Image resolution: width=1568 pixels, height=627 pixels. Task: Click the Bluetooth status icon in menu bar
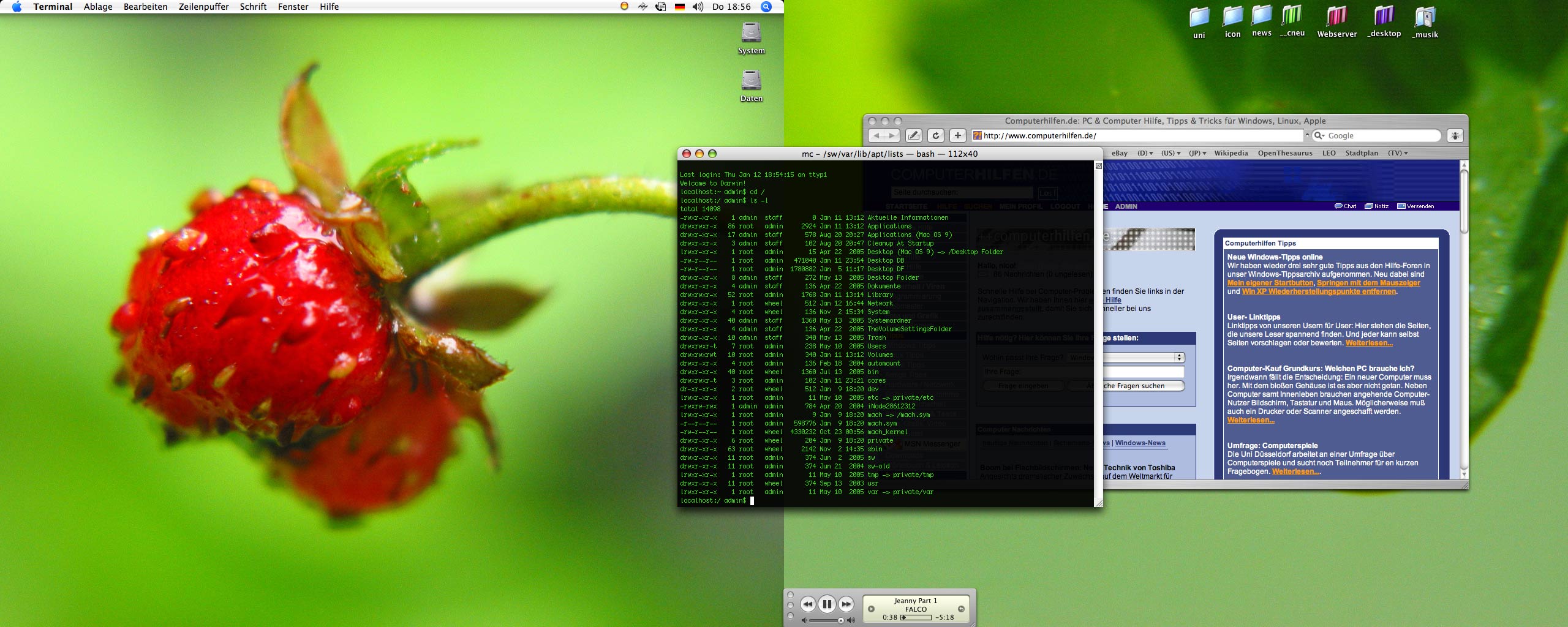(x=643, y=7)
